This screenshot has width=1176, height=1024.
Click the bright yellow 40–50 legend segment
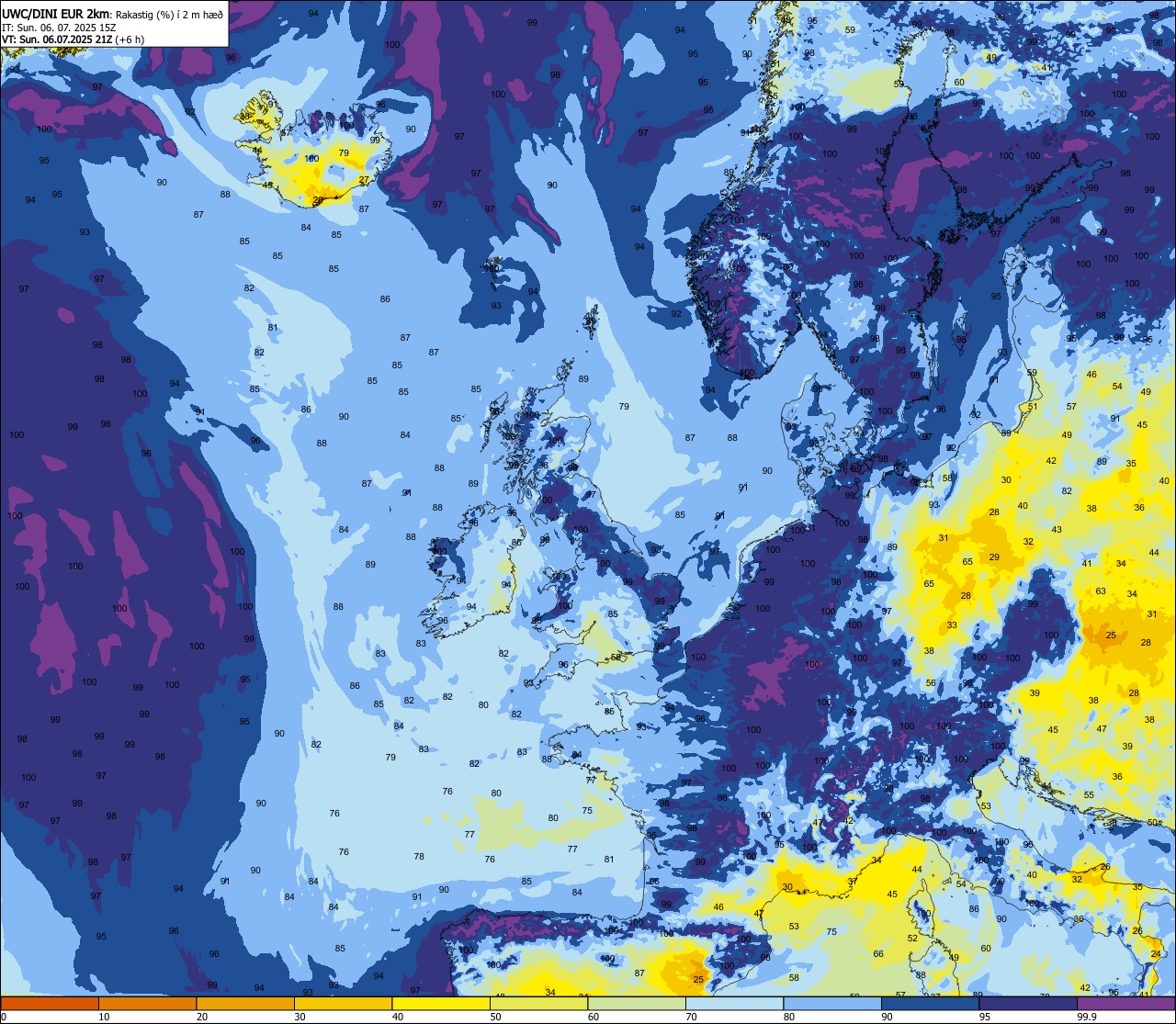coord(441,1003)
